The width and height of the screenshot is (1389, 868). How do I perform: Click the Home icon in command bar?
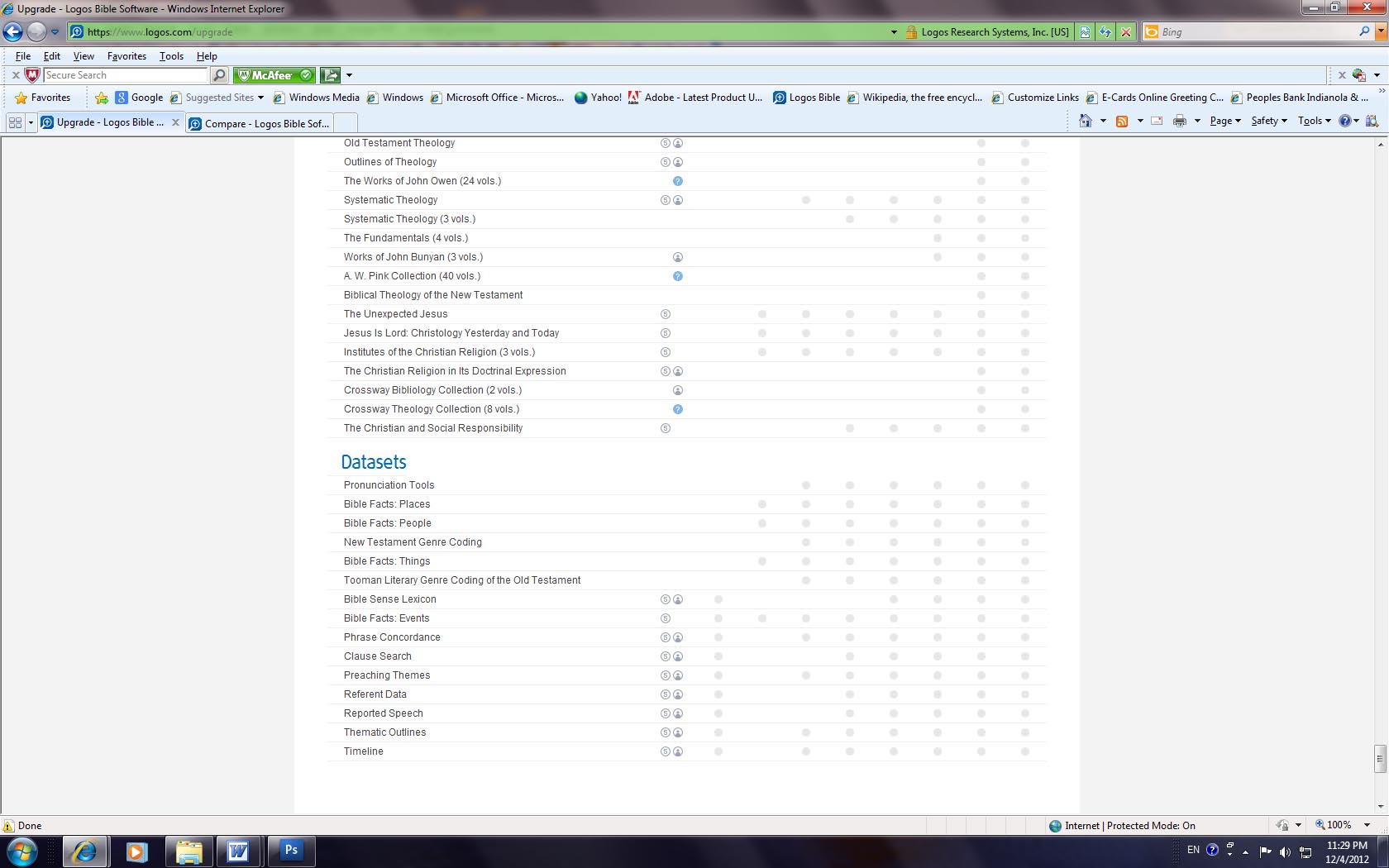tap(1086, 121)
